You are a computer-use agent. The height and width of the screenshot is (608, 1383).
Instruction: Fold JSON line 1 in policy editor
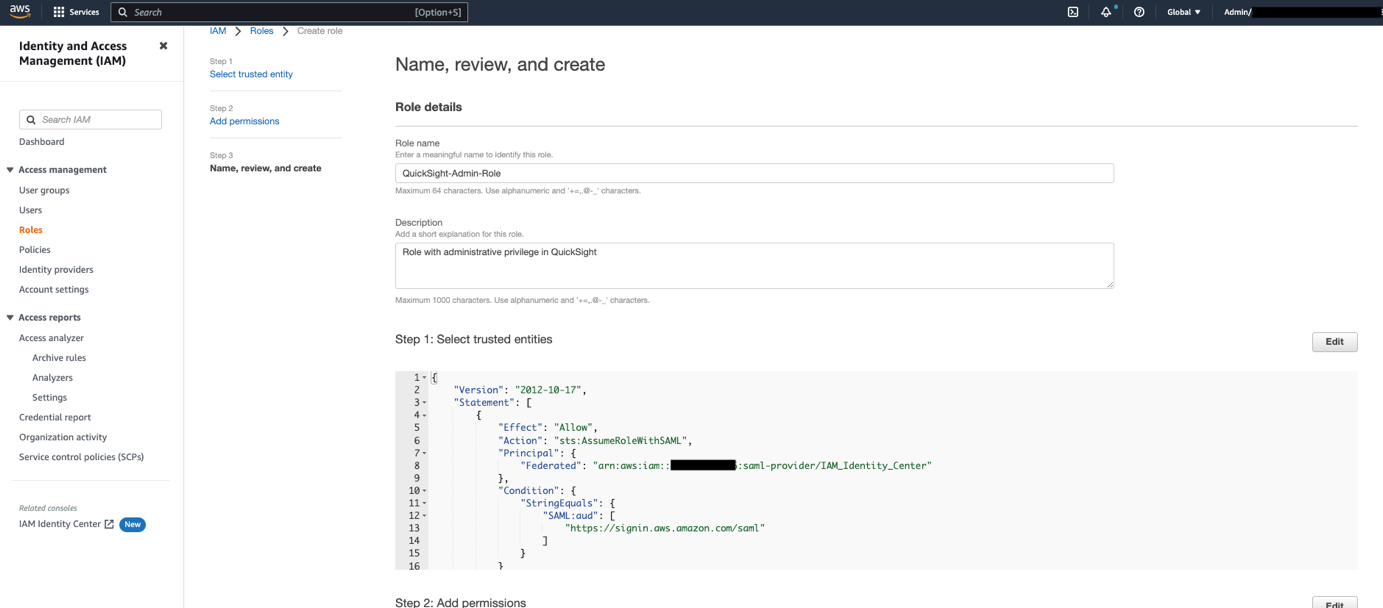(x=424, y=378)
